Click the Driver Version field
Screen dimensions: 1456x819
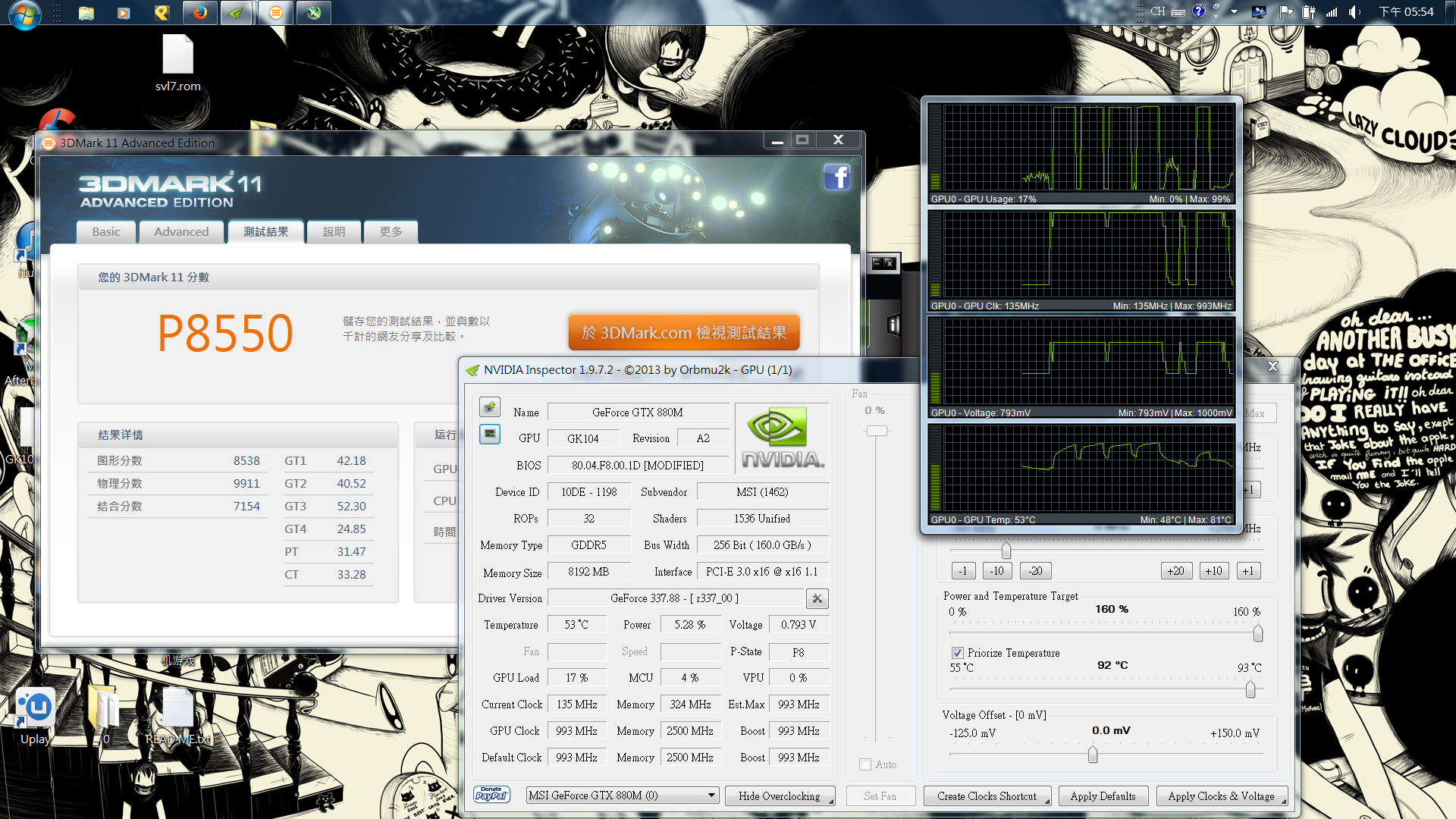point(675,598)
